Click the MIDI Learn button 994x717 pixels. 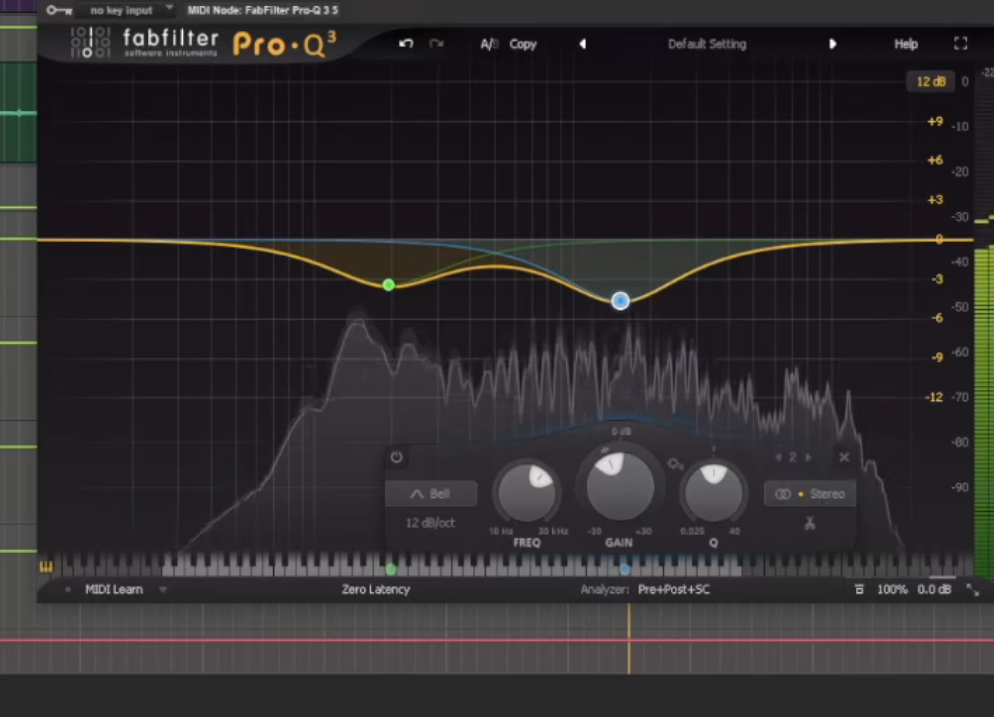point(114,590)
